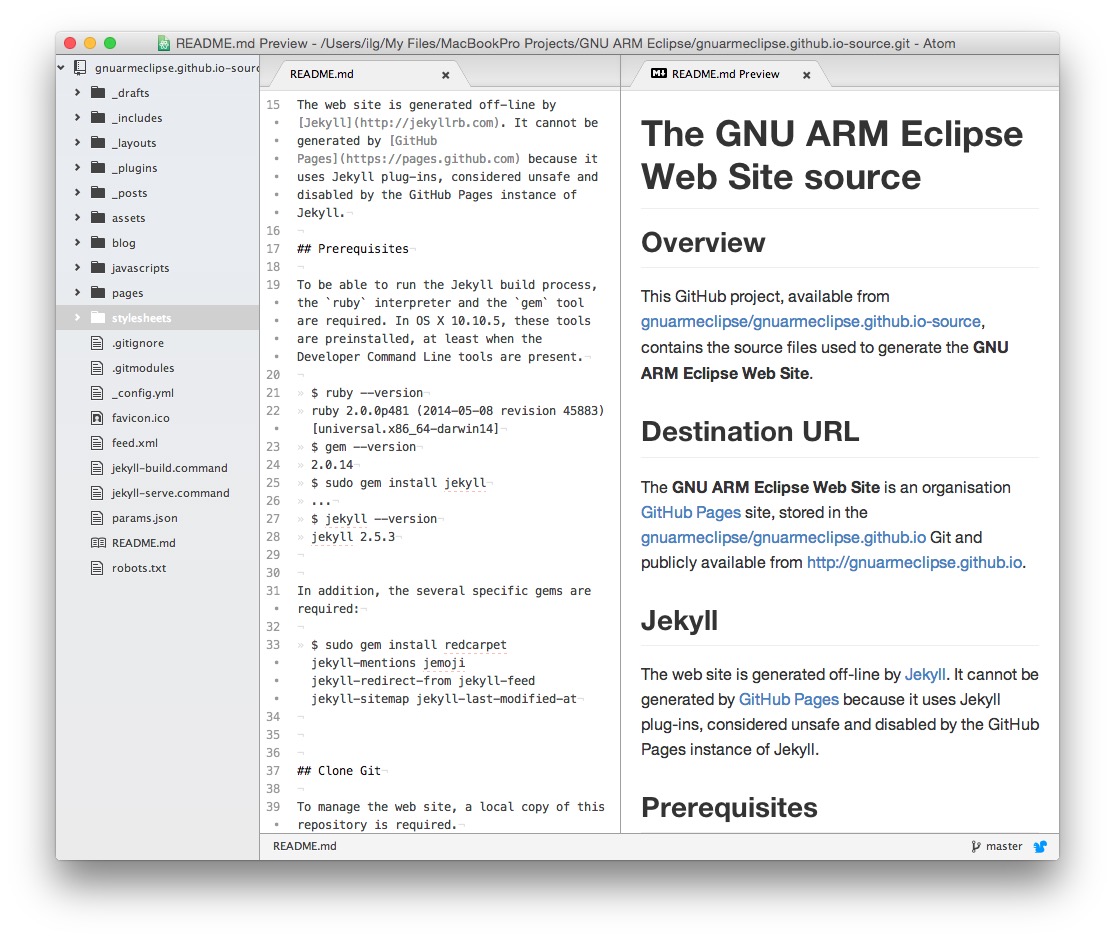Expand the _drafts folder chevron
Image resolution: width=1115 pixels, height=940 pixels.
coord(78,92)
